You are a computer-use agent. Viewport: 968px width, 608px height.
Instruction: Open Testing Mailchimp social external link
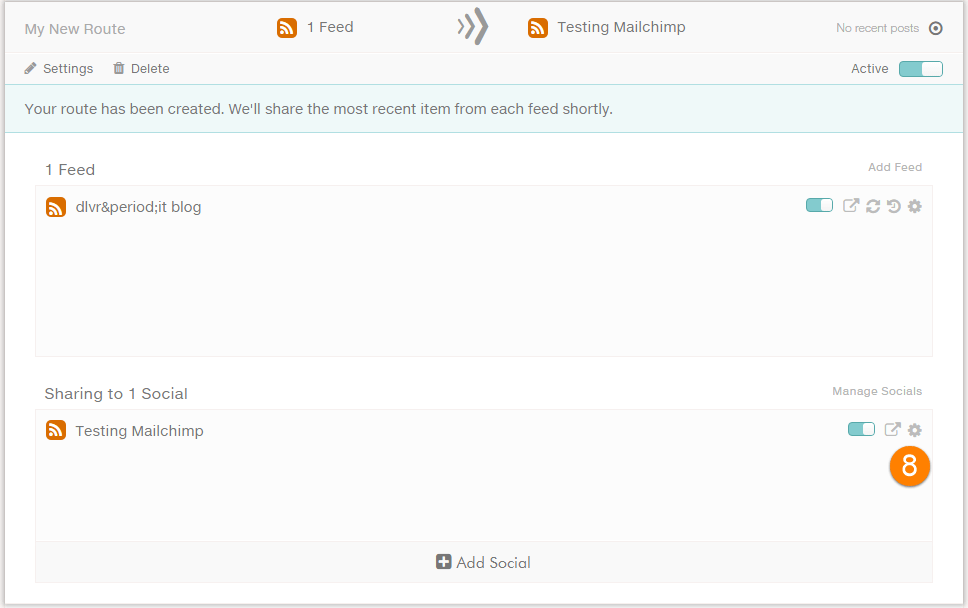click(892, 430)
